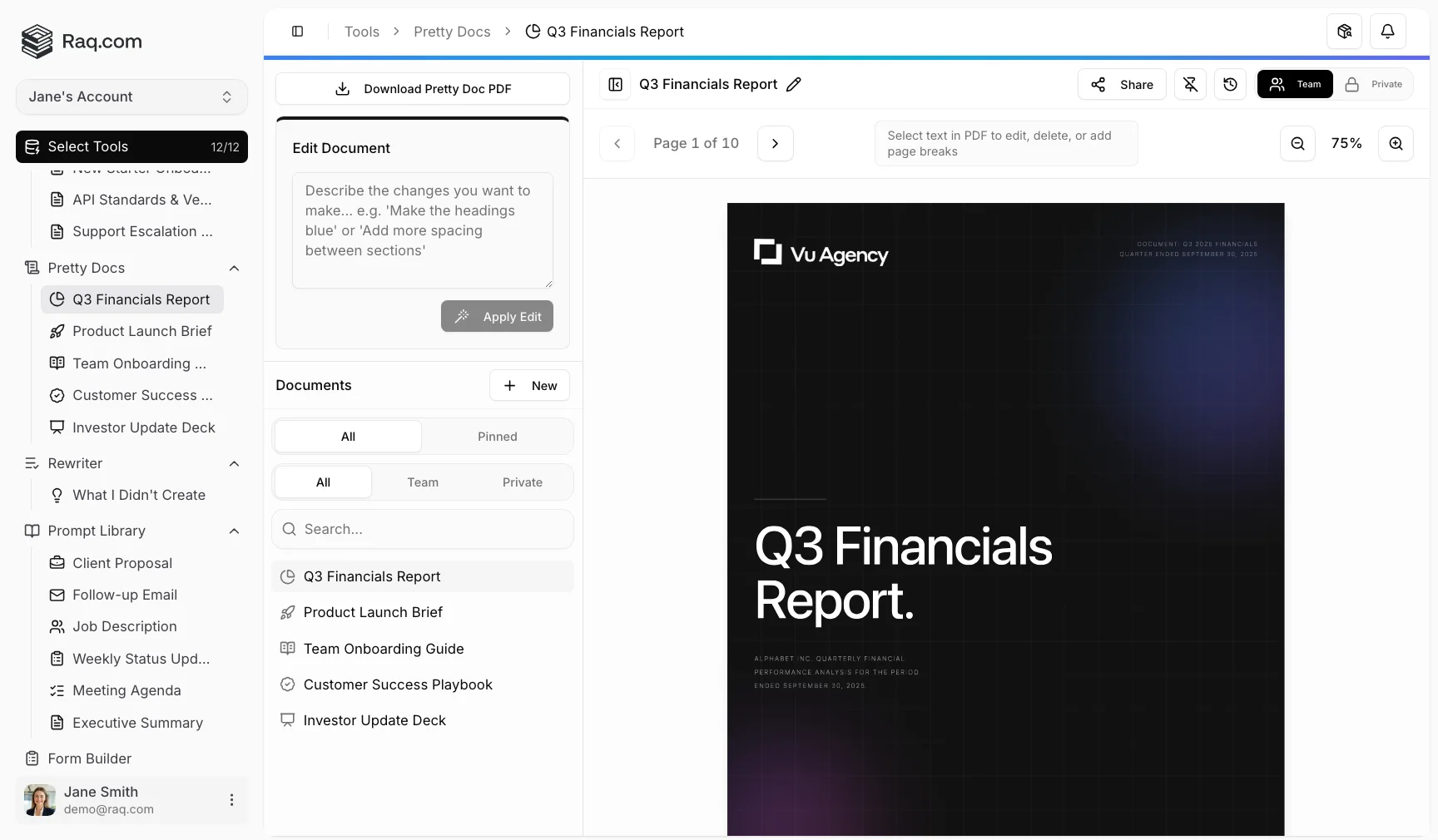Screen dimensions: 1438x840
Task: Open Pretty Docs in breadcrumb
Action: click(452, 32)
